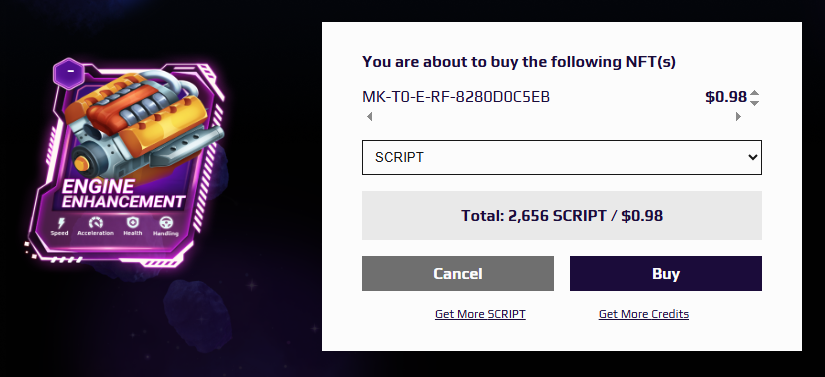Click the Speed lightning bolt icon
Viewport: 825px width, 377px height.
tap(59, 223)
